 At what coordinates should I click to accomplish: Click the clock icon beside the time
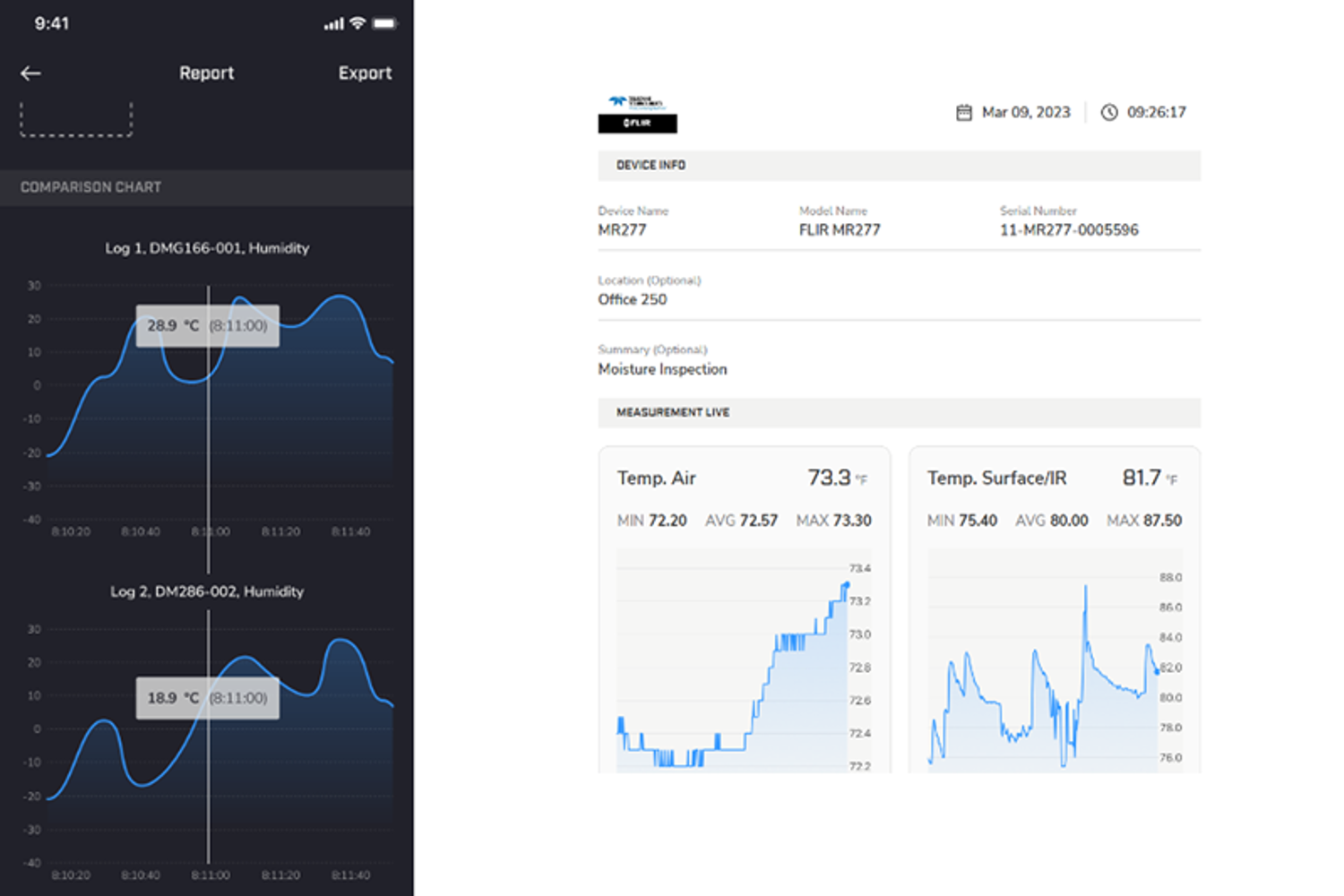pyautogui.click(x=1109, y=112)
